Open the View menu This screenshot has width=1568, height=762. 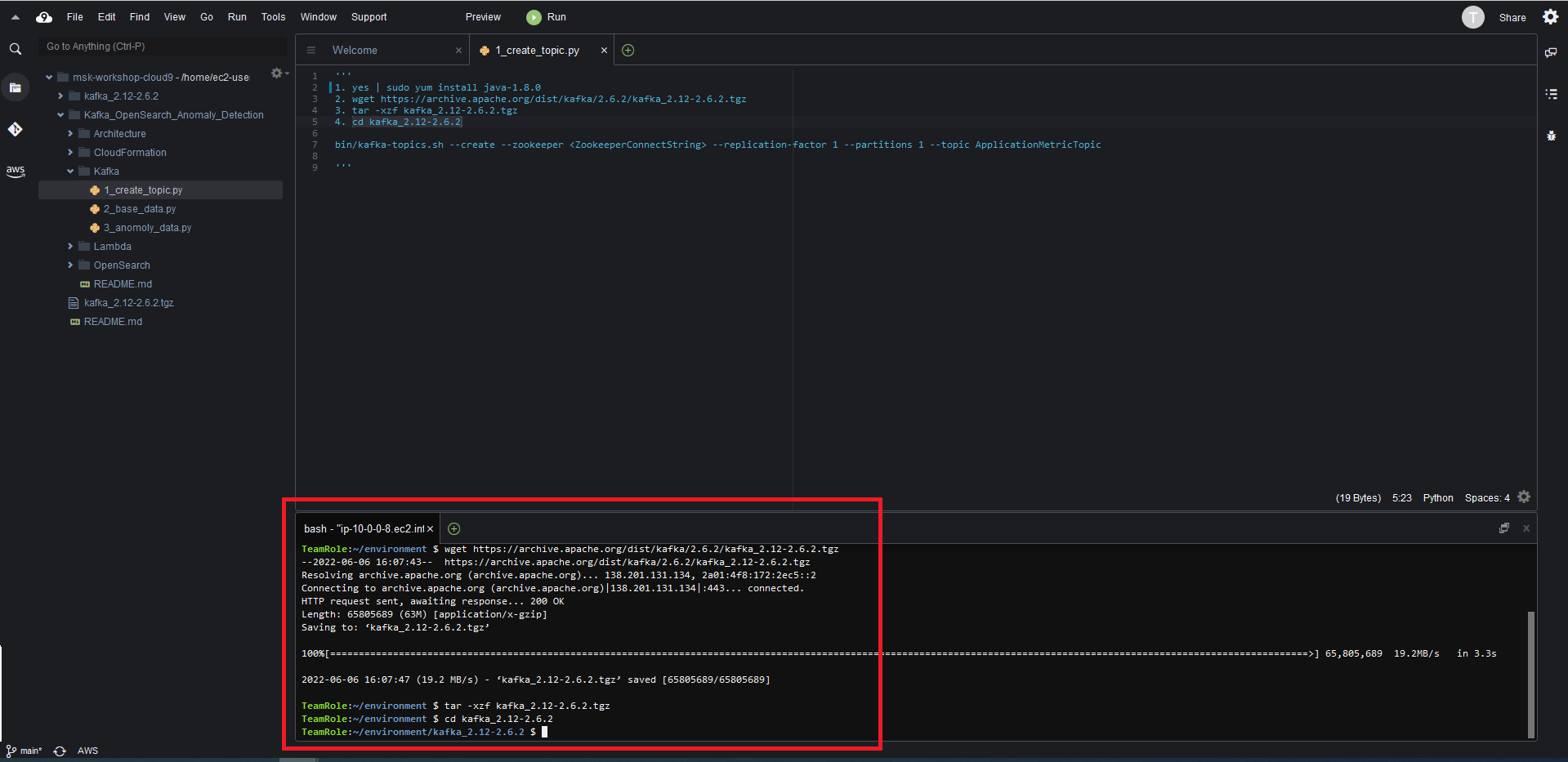[174, 17]
